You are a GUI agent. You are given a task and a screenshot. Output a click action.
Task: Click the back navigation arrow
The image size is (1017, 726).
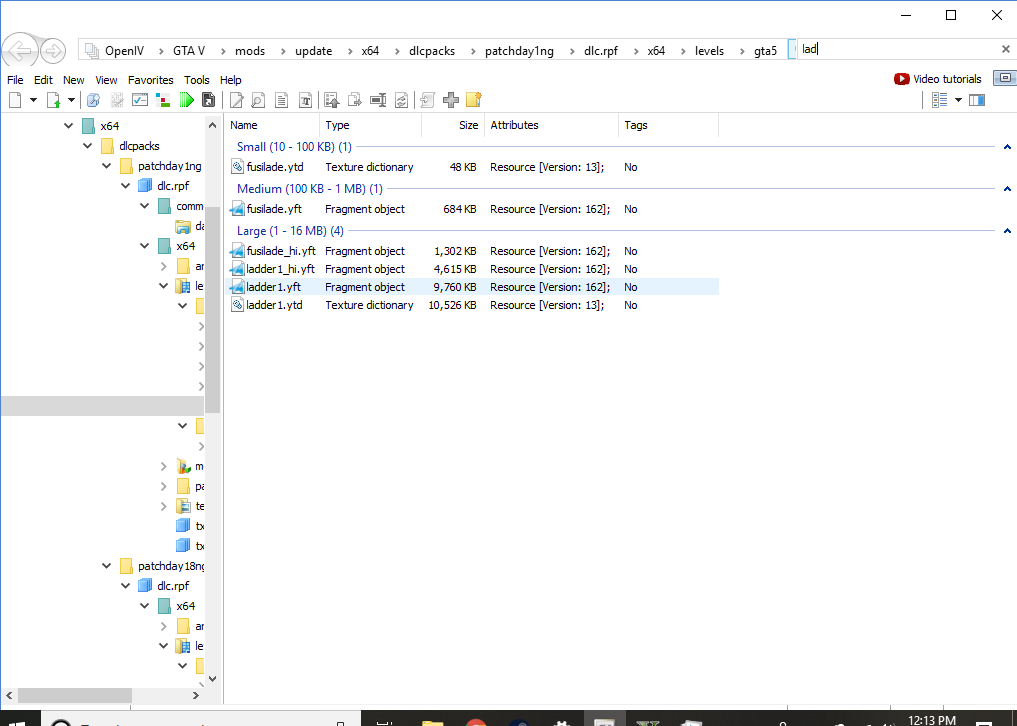click(20, 50)
